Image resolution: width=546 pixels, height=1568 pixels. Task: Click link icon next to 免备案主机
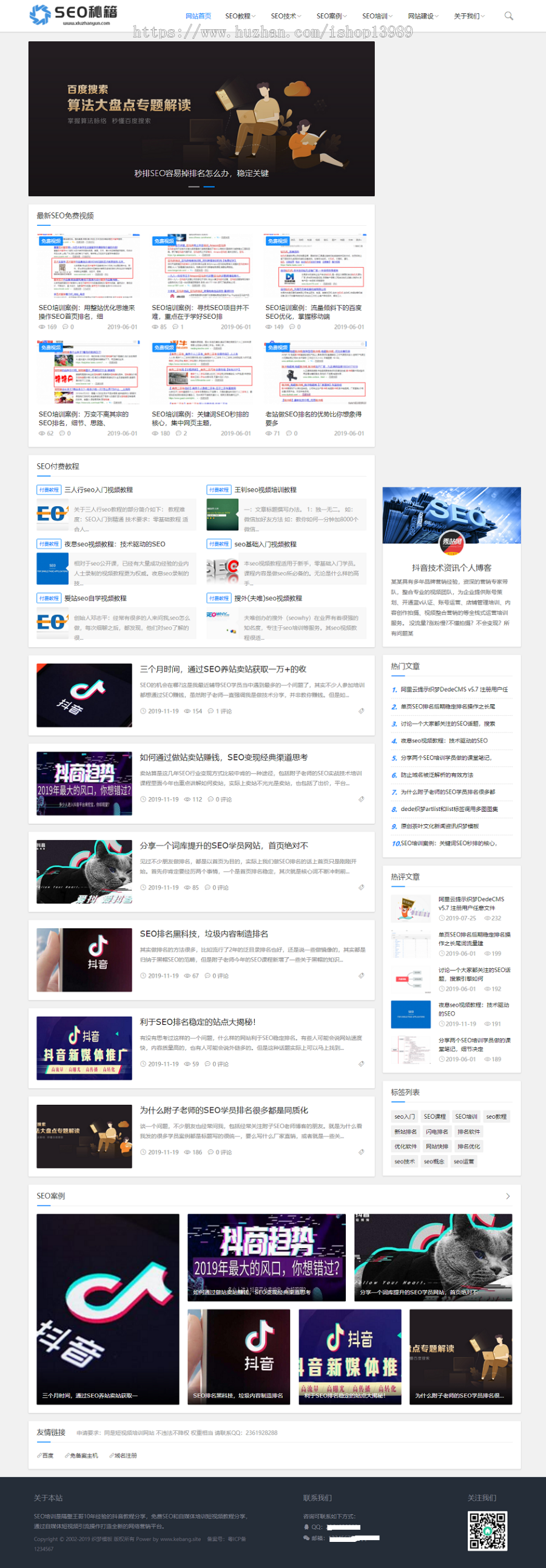coord(67,1455)
